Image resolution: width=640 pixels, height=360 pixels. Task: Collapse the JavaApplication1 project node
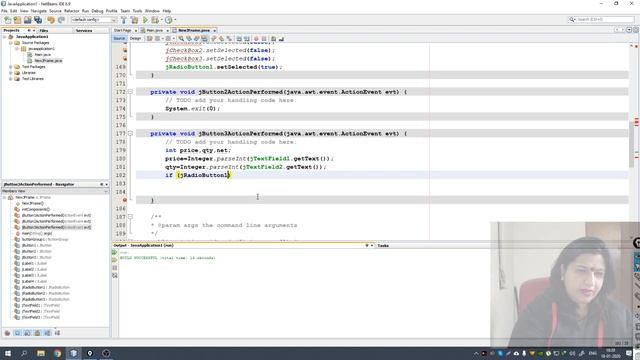click(x=5, y=37)
